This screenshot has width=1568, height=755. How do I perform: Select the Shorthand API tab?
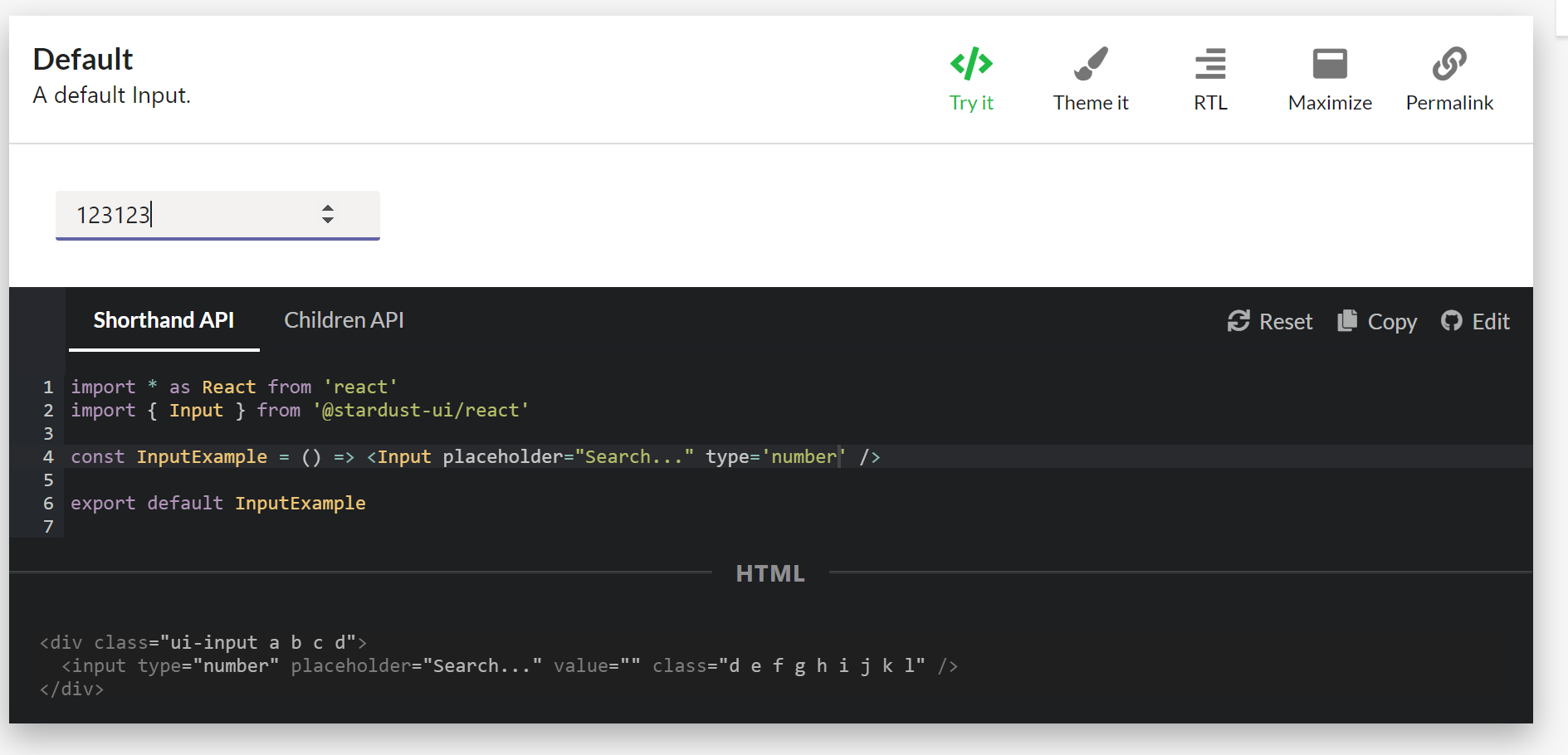point(164,320)
